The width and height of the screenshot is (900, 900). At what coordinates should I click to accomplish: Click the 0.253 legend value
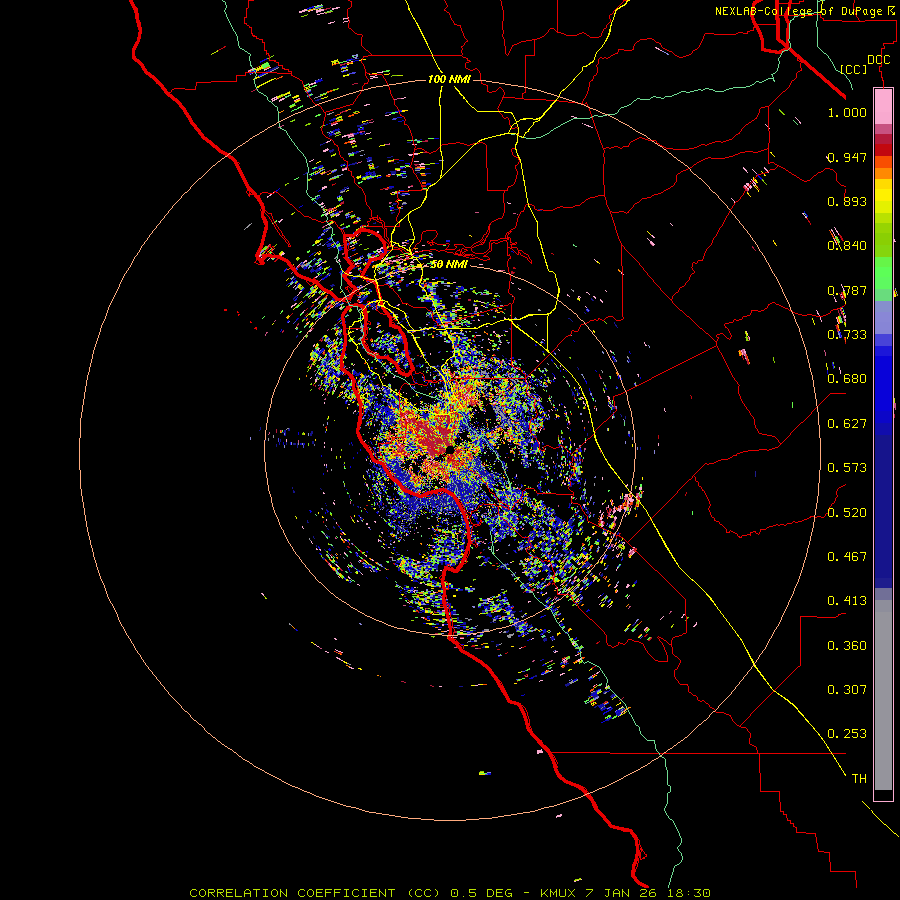click(847, 734)
